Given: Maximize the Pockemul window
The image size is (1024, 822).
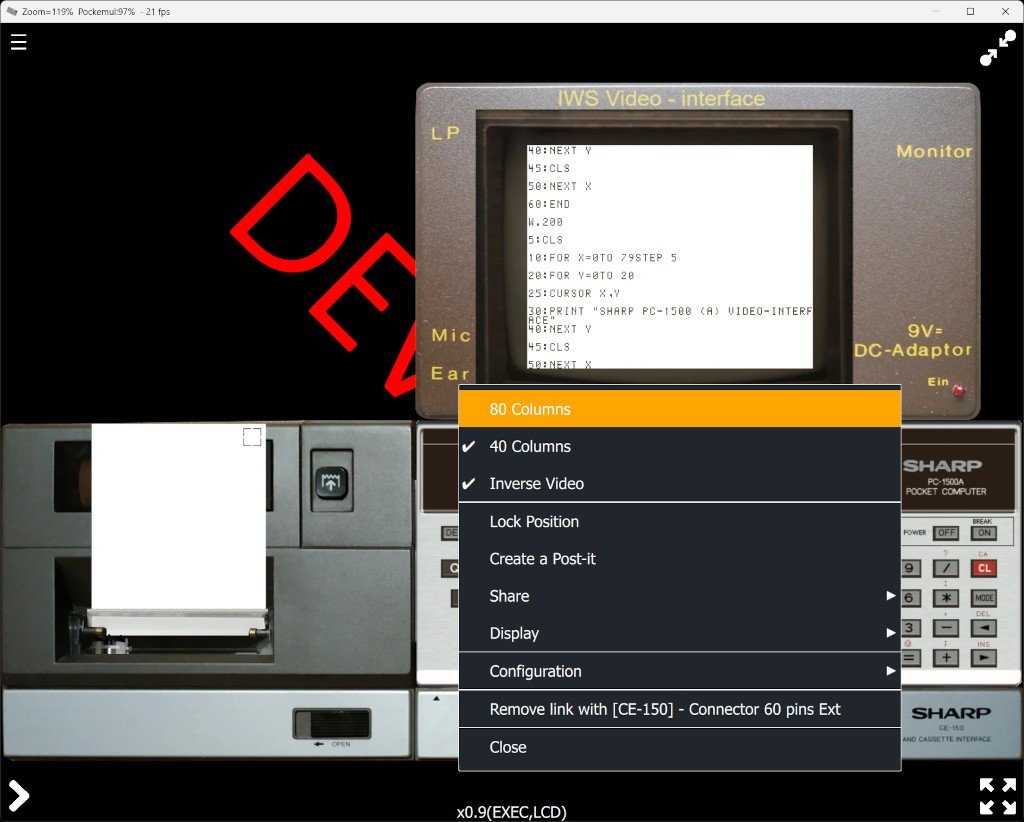Looking at the screenshot, I should tap(970, 12).
